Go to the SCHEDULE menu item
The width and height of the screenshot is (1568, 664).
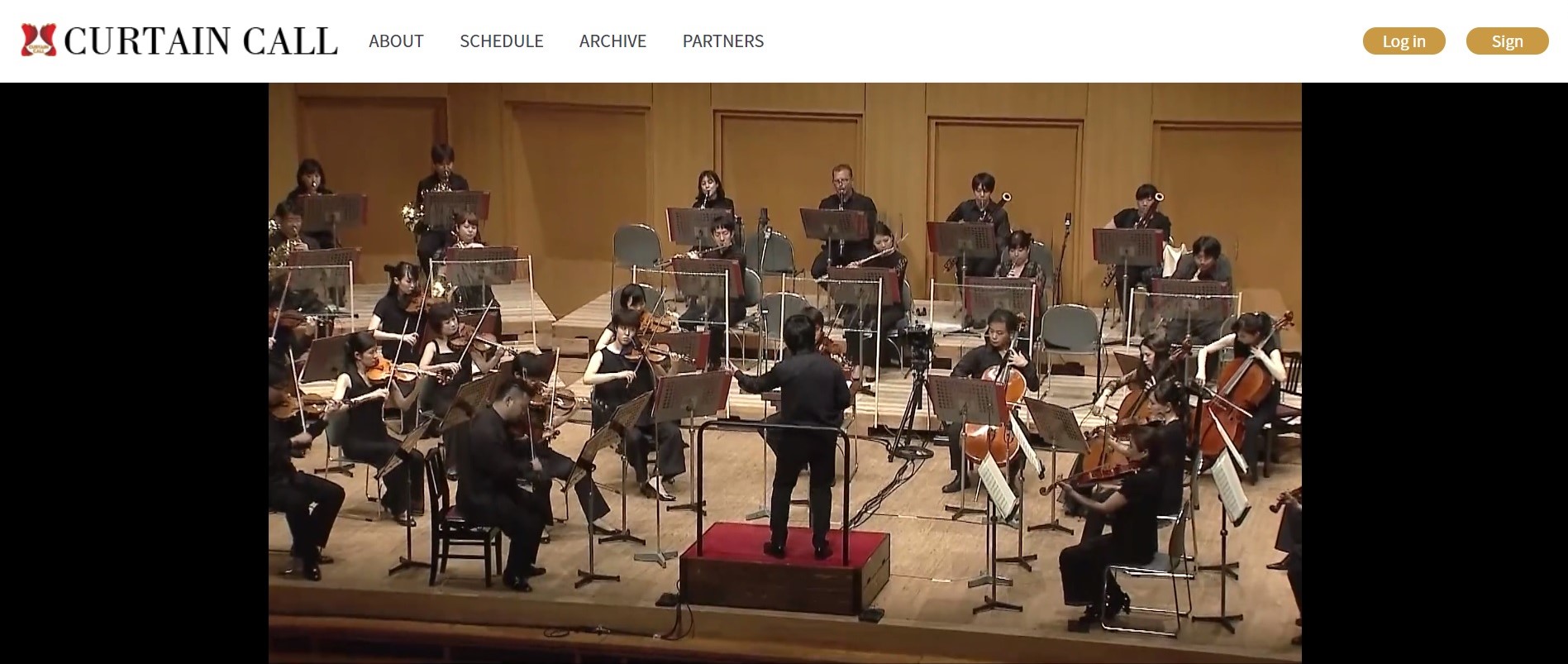(502, 41)
